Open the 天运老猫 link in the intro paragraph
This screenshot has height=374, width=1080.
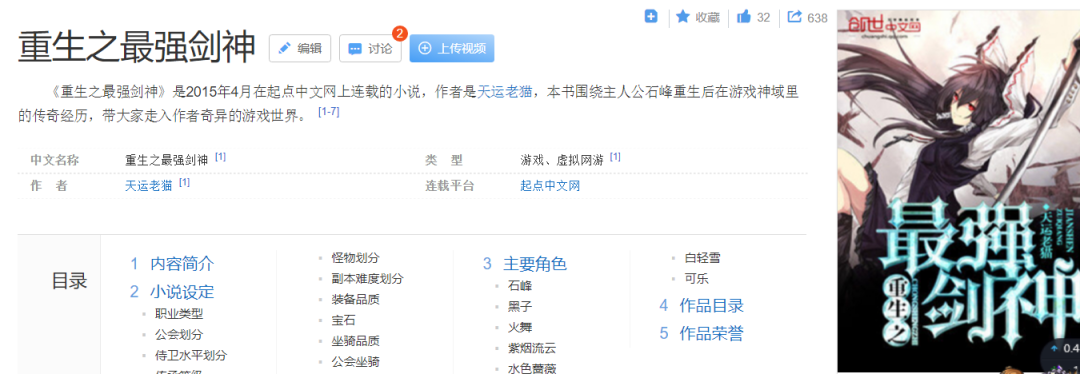tap(505, 92)
